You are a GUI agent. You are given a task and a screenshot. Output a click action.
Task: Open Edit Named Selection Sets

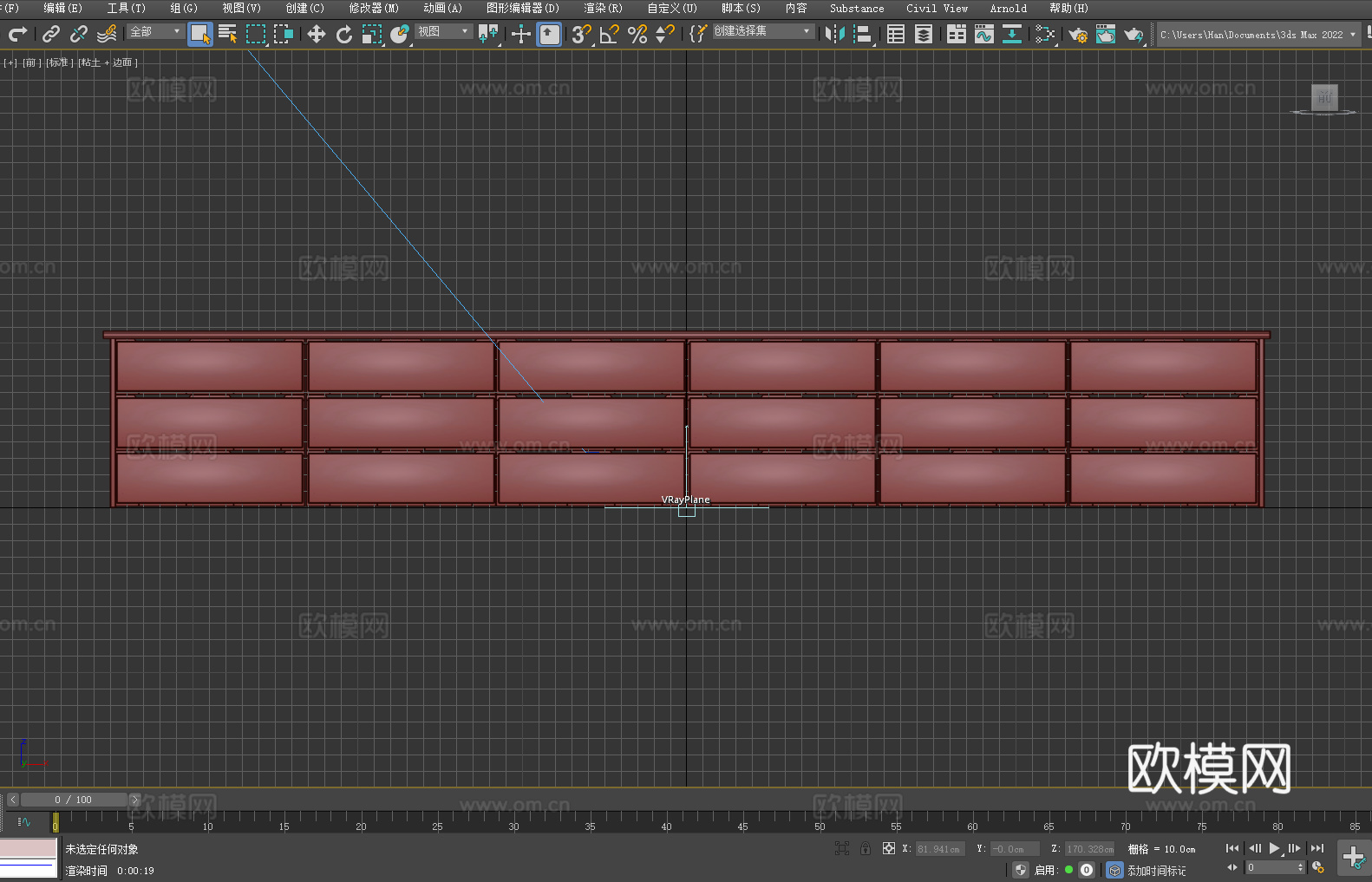coord(698,34)
